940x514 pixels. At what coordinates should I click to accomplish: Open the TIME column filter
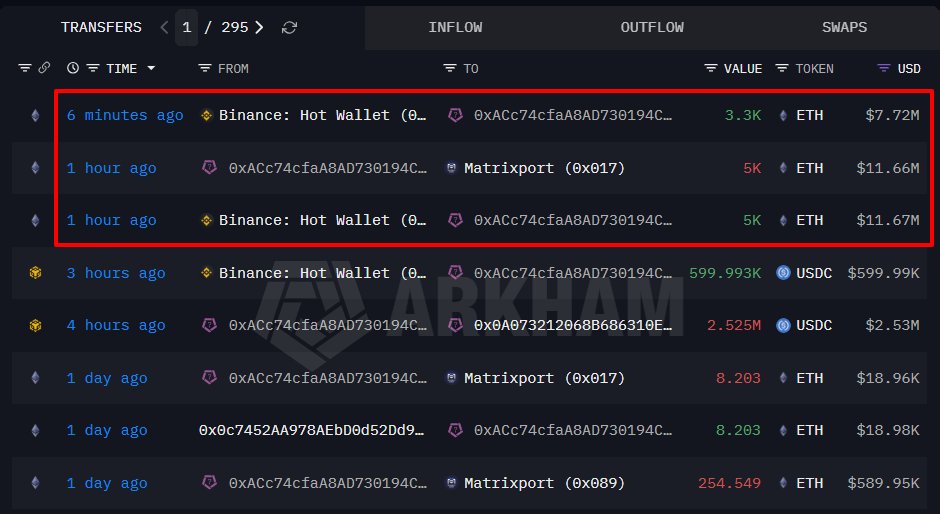[x=93, y=68]
